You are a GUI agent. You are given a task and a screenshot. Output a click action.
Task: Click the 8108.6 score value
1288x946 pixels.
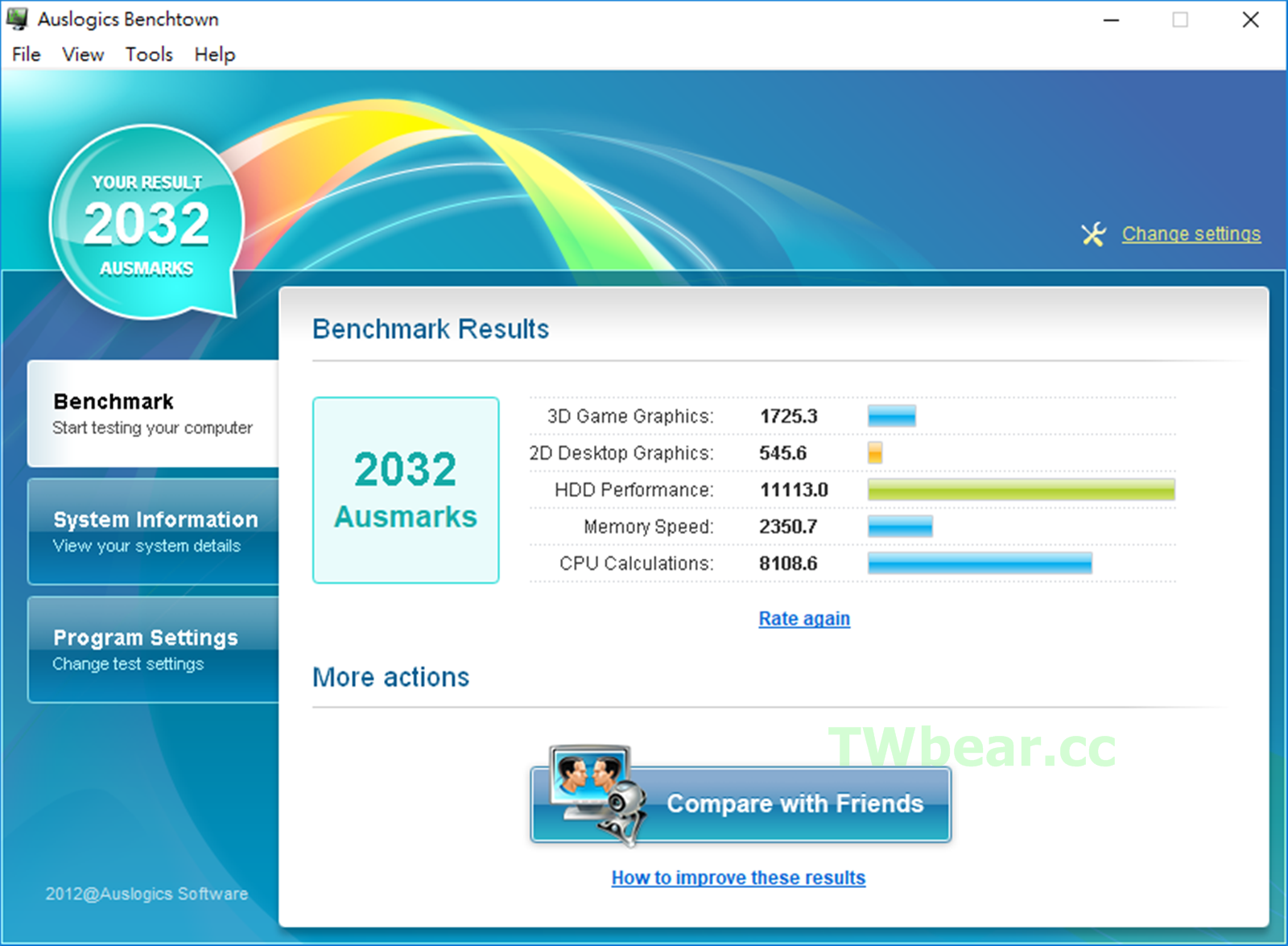788,564
